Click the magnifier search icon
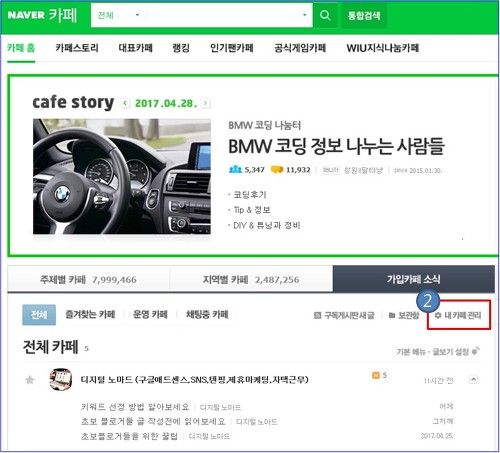Image resolution: width=500 pixels, height=453 pixels. pyautogui.click(x=325, y=15)
